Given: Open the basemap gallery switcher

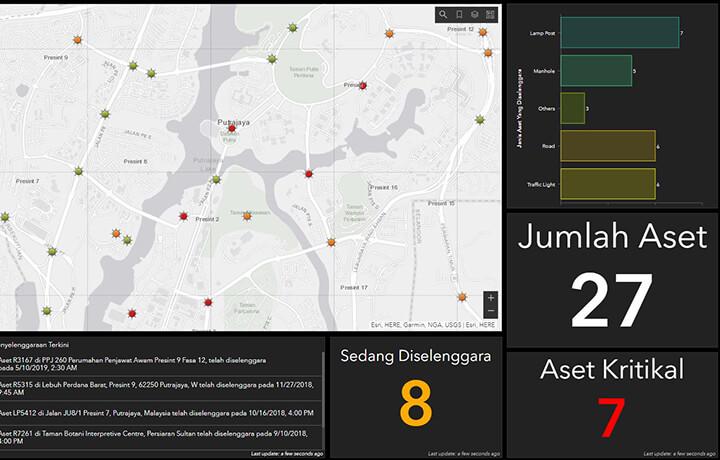Looking at the screenshot, I should [490, 15].
